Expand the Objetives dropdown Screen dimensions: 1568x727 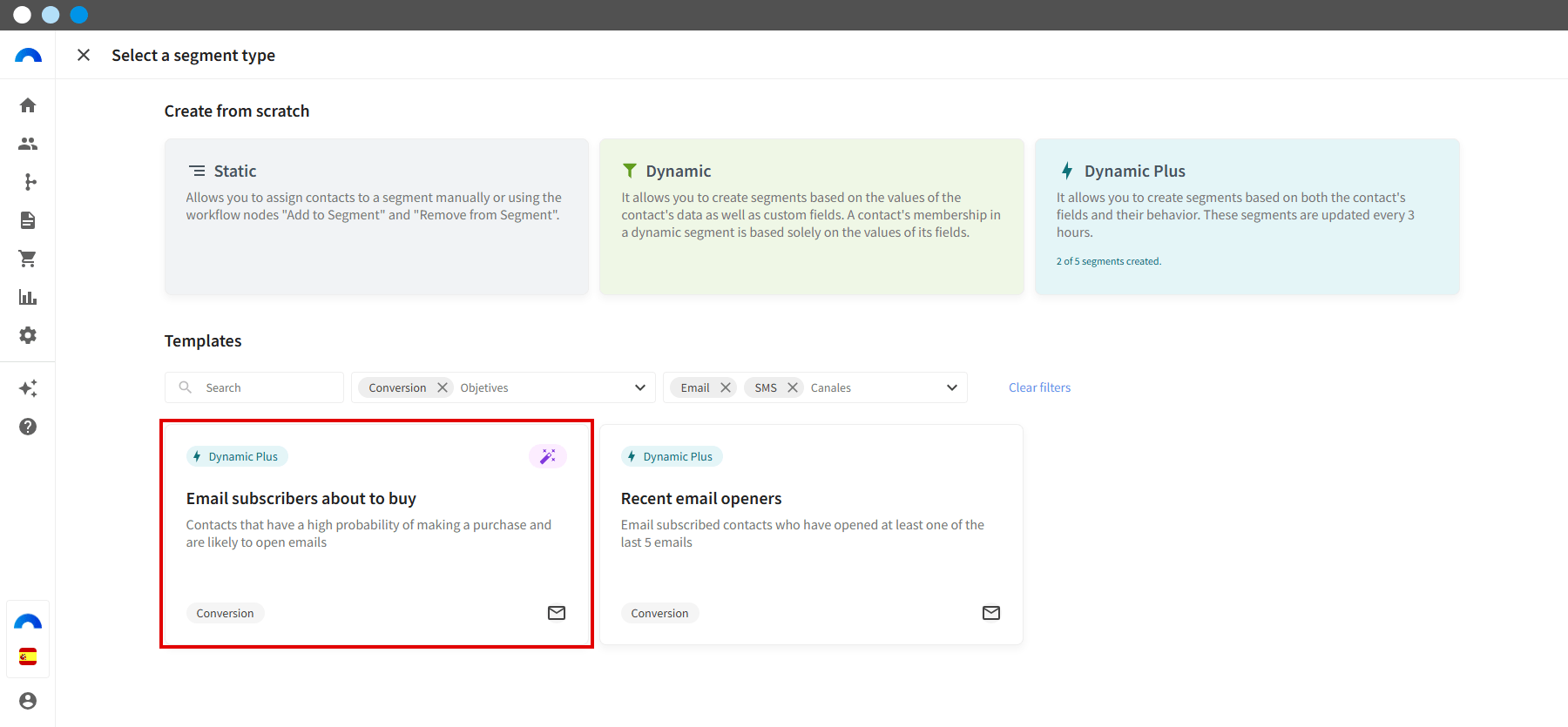(x=640, y=387)
